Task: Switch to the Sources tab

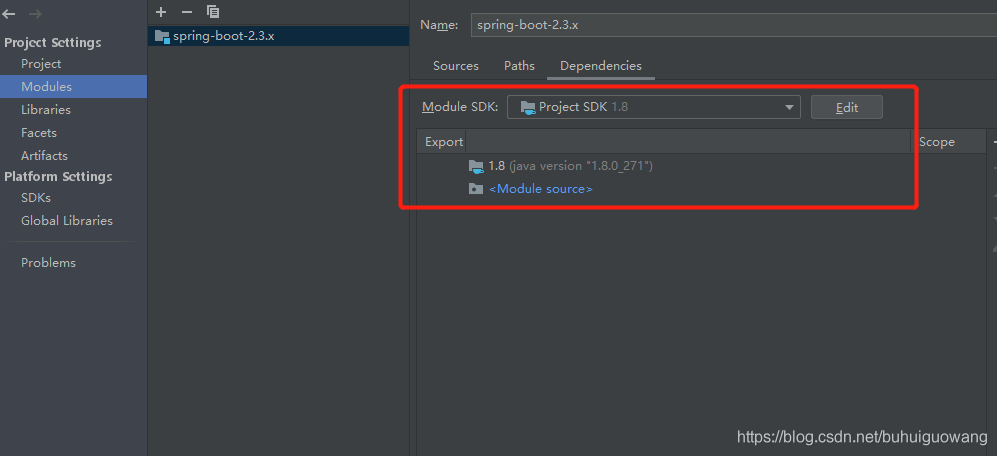Action: [x=455, y=66]
